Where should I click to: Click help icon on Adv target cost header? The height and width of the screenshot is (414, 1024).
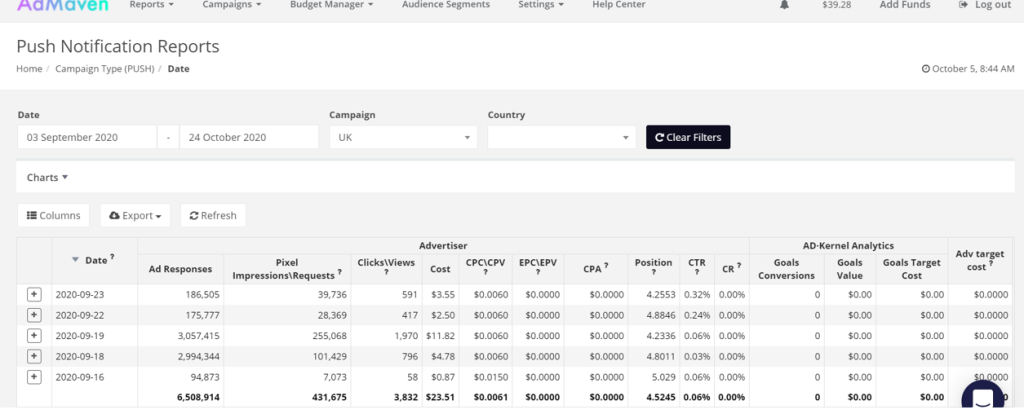[x=991, y=263]
